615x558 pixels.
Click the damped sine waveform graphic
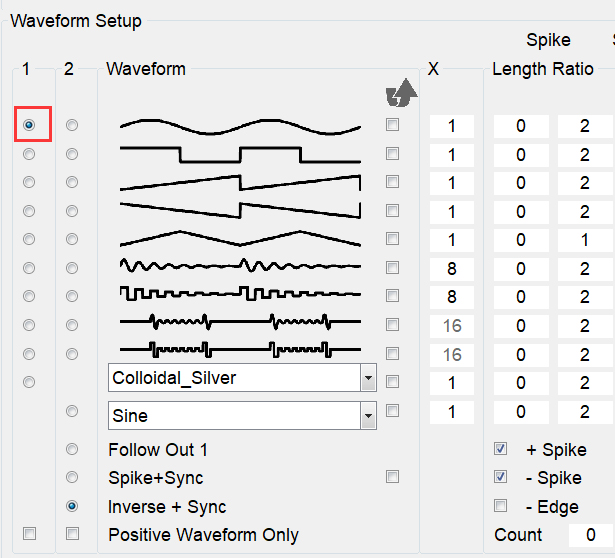tap(240, 267)
